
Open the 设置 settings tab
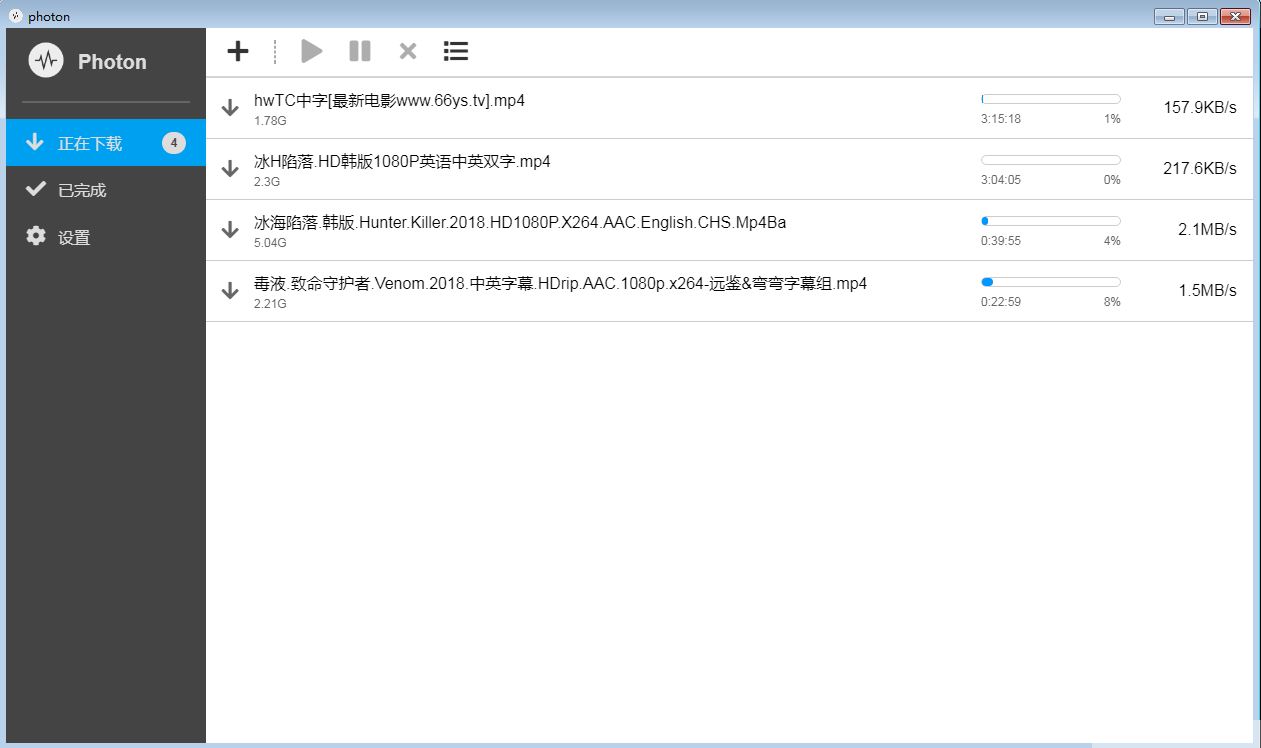(x=105, y=237)
